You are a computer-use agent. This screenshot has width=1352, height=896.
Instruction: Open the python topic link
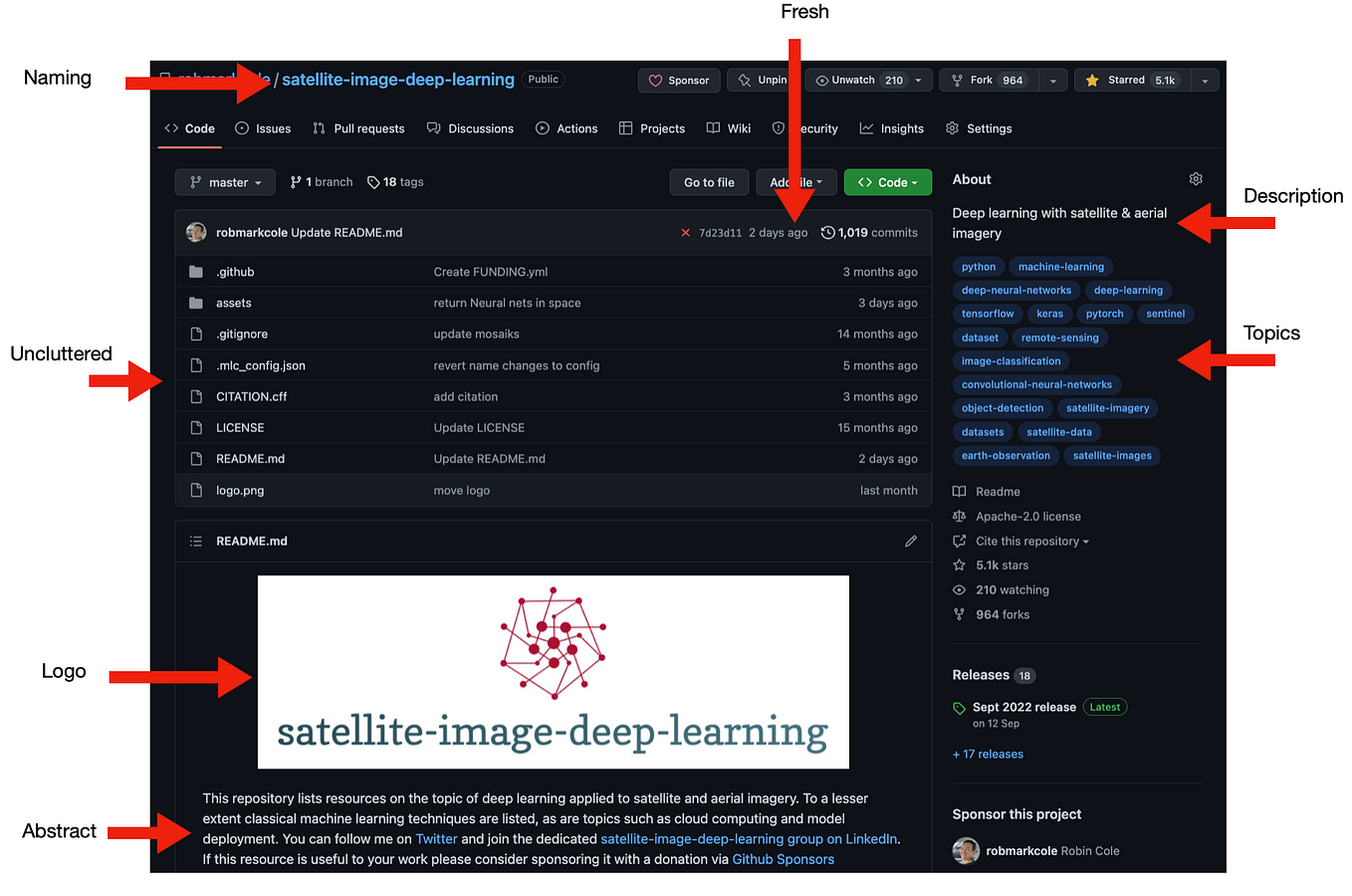point(977,266)
